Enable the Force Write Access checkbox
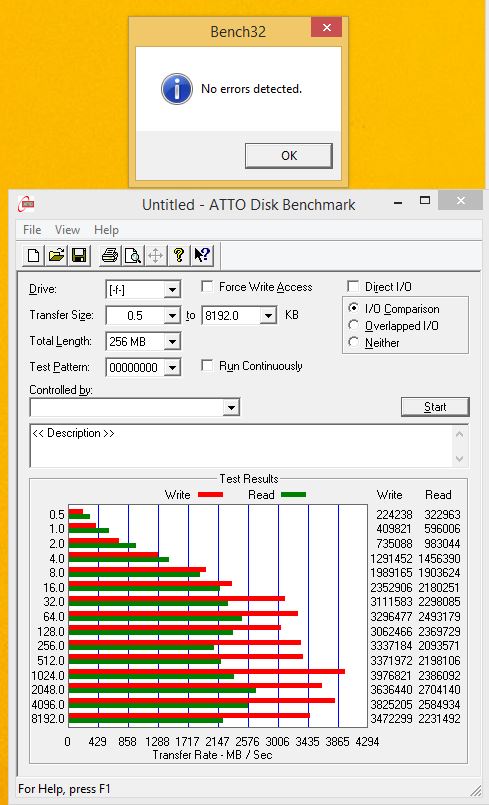The image size is (489, 805). (207, 286)
